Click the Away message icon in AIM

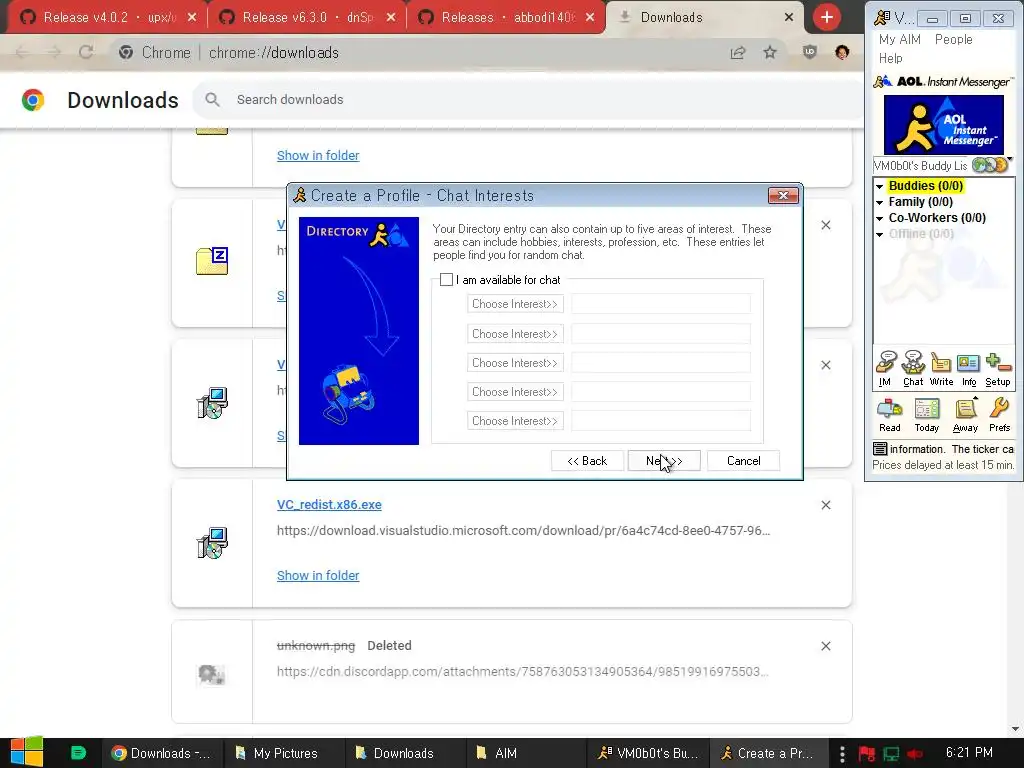[x=965, y=415]
